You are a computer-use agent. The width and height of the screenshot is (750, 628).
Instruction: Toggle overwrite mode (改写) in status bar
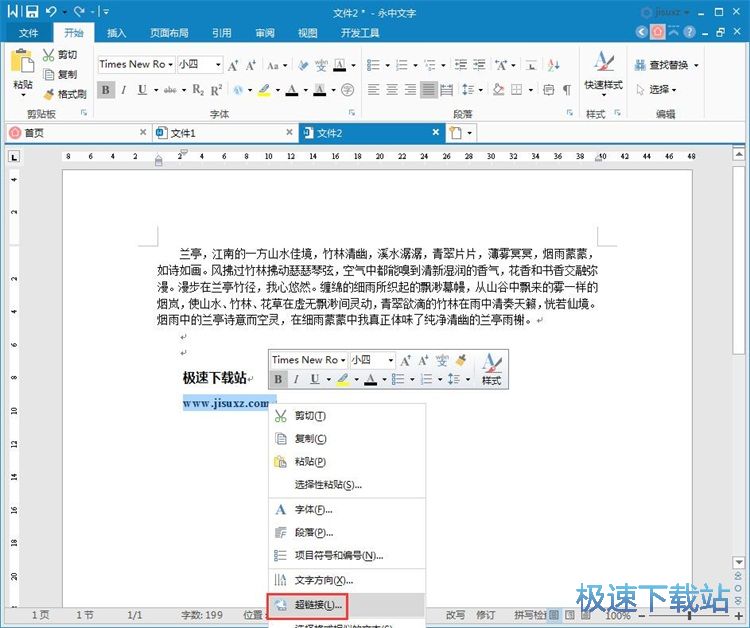[x=455, y=615]
